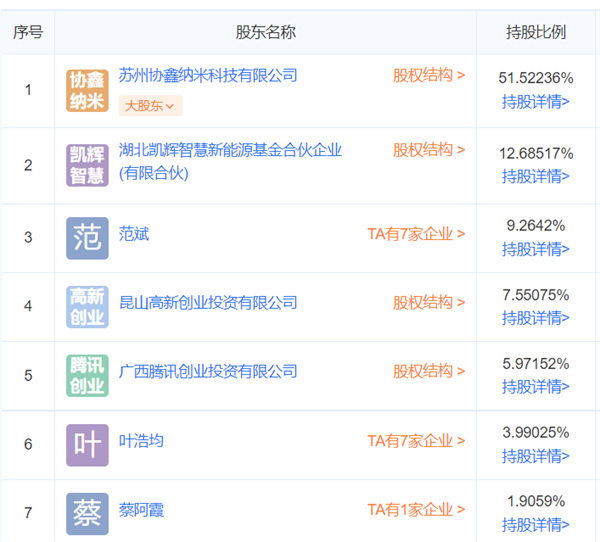Open 持股详情 under 12.68517%
600x542 pixels.
[x=536, y=176]
